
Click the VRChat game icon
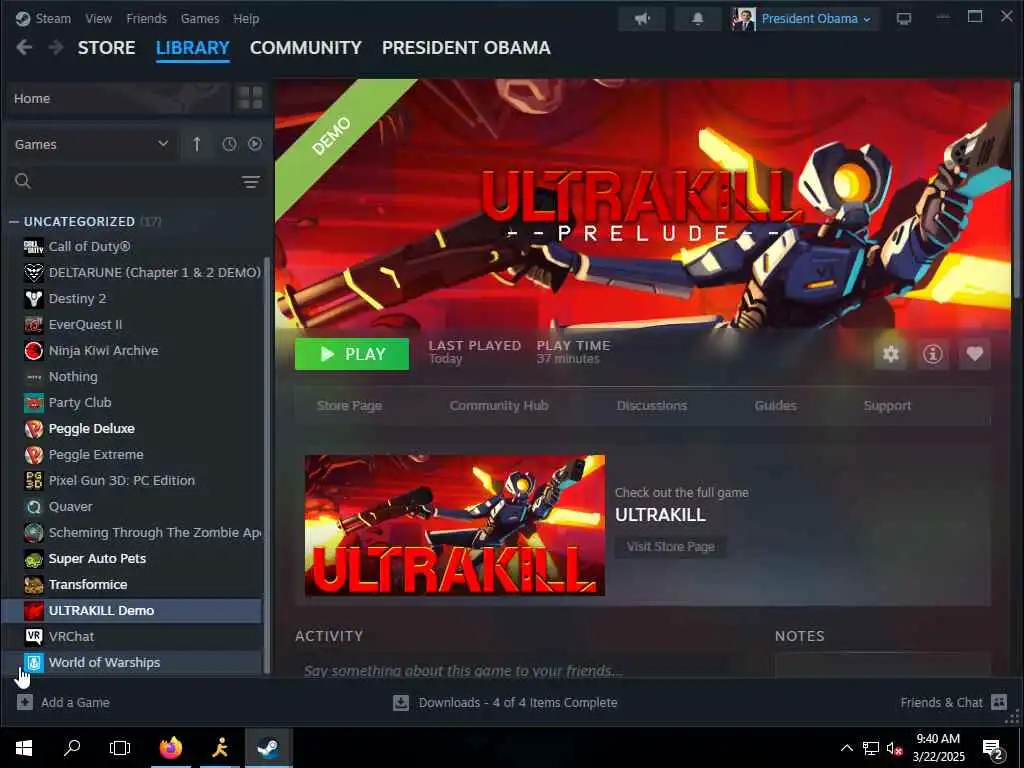[x=34, y=636]
